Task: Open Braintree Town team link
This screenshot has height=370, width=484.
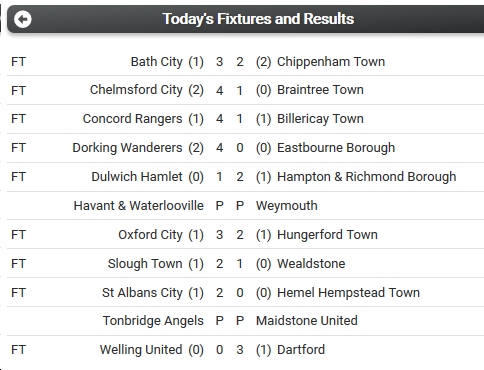Action: (x=320, y=90)
